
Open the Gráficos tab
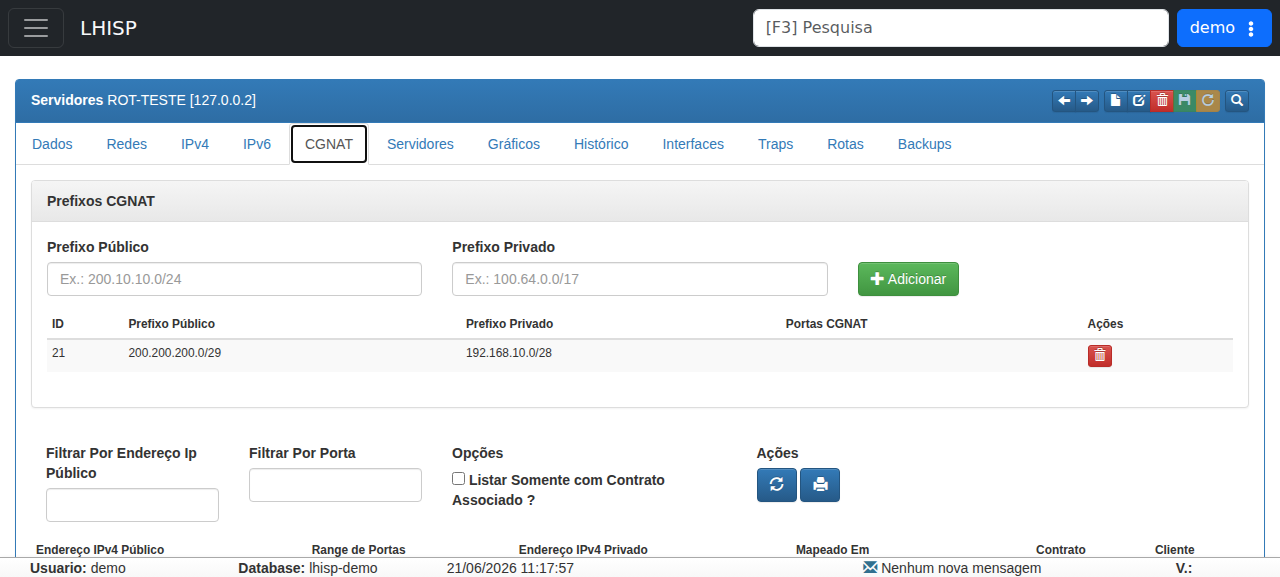click(x=514, y=144)
